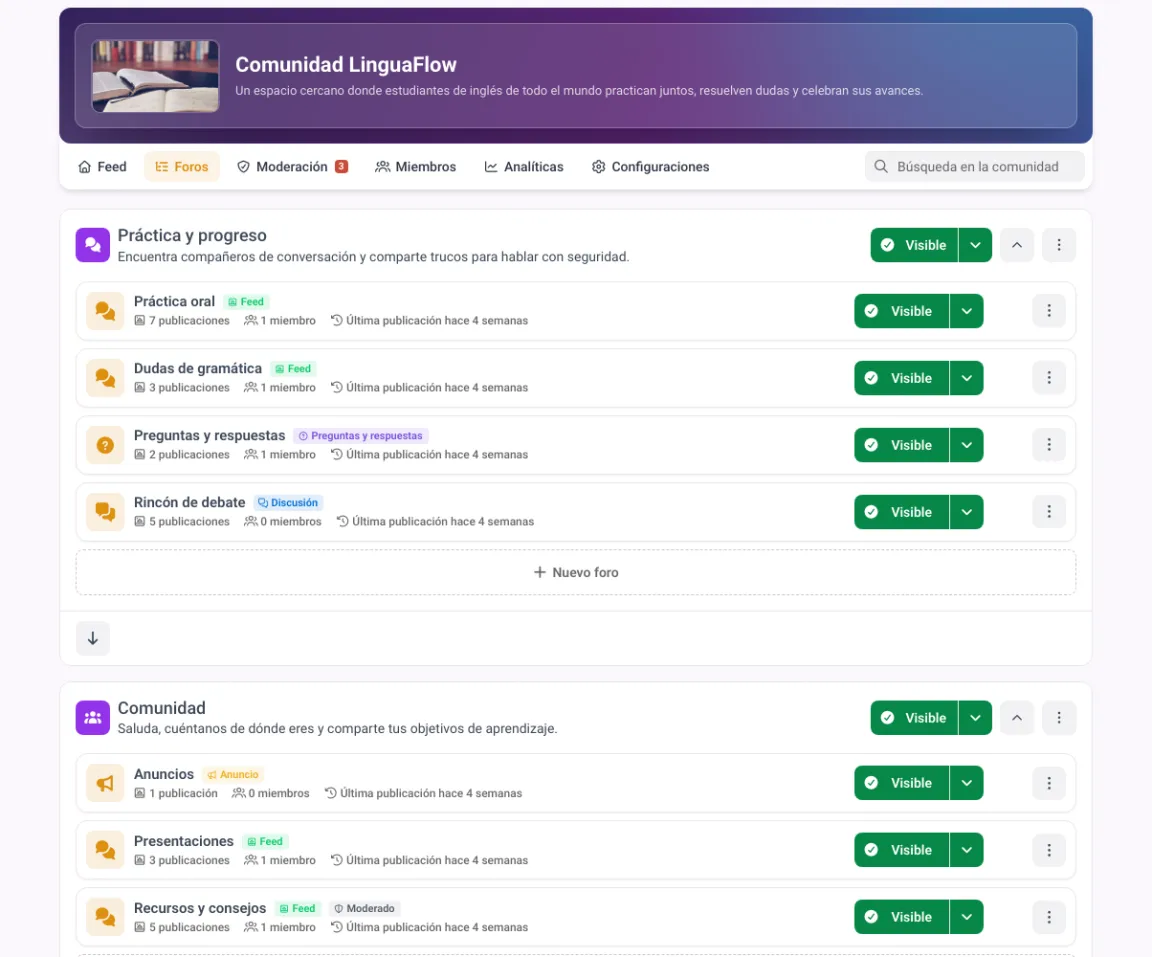Click the Anuncios megaphone icon
Viewport: 1152px width, 957px height.
[x=105, y=783]
